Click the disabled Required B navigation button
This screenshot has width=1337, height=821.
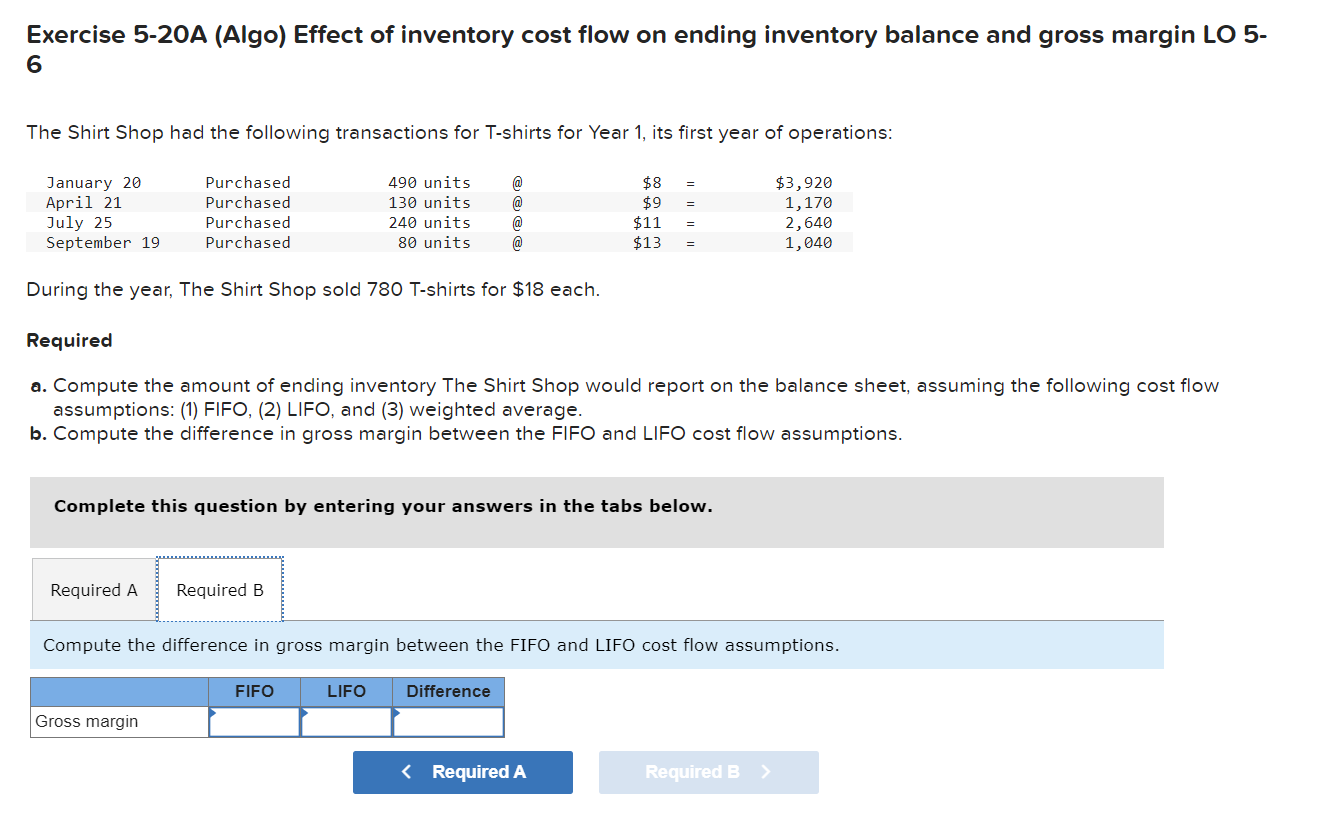pyautogui.click(x=708, y=772)
